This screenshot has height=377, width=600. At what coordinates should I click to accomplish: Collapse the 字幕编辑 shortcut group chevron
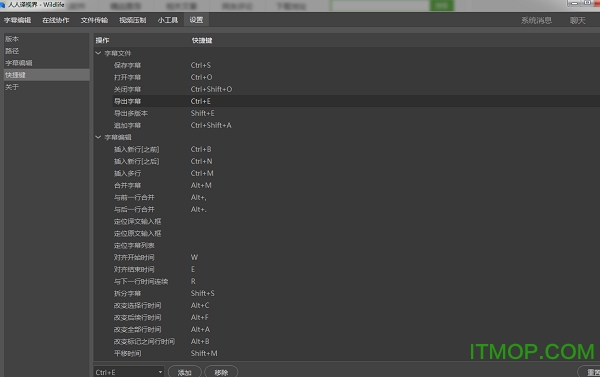[98, 137]
